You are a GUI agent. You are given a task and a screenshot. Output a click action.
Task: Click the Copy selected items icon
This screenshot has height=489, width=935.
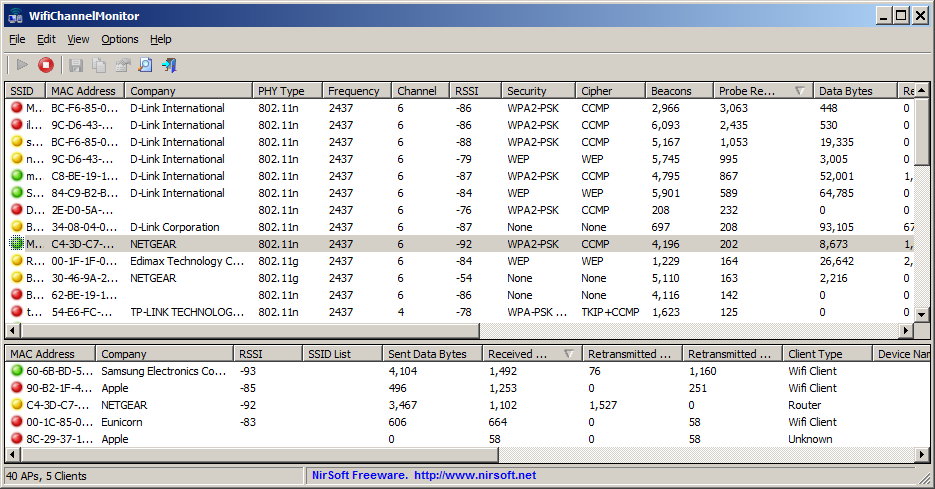99,65
